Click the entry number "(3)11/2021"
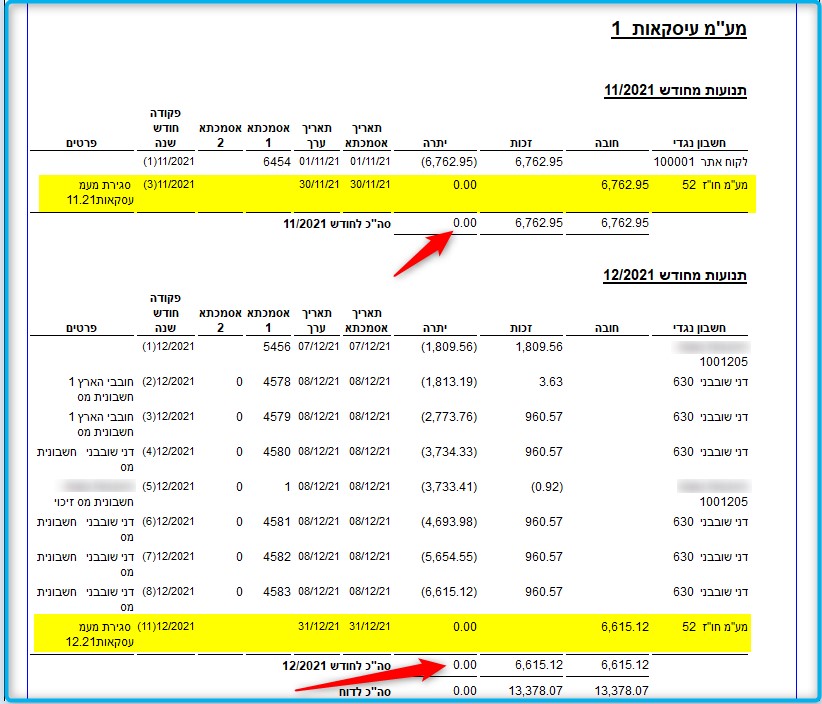822x704 pixels. point(169,185)
